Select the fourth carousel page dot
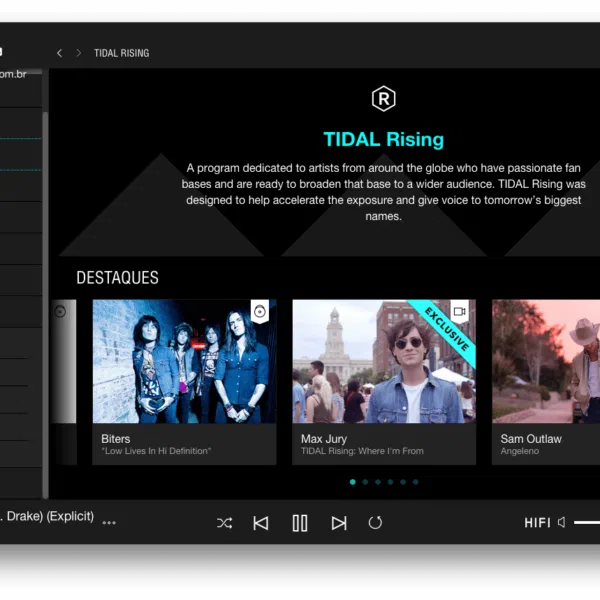 (390, 482)
